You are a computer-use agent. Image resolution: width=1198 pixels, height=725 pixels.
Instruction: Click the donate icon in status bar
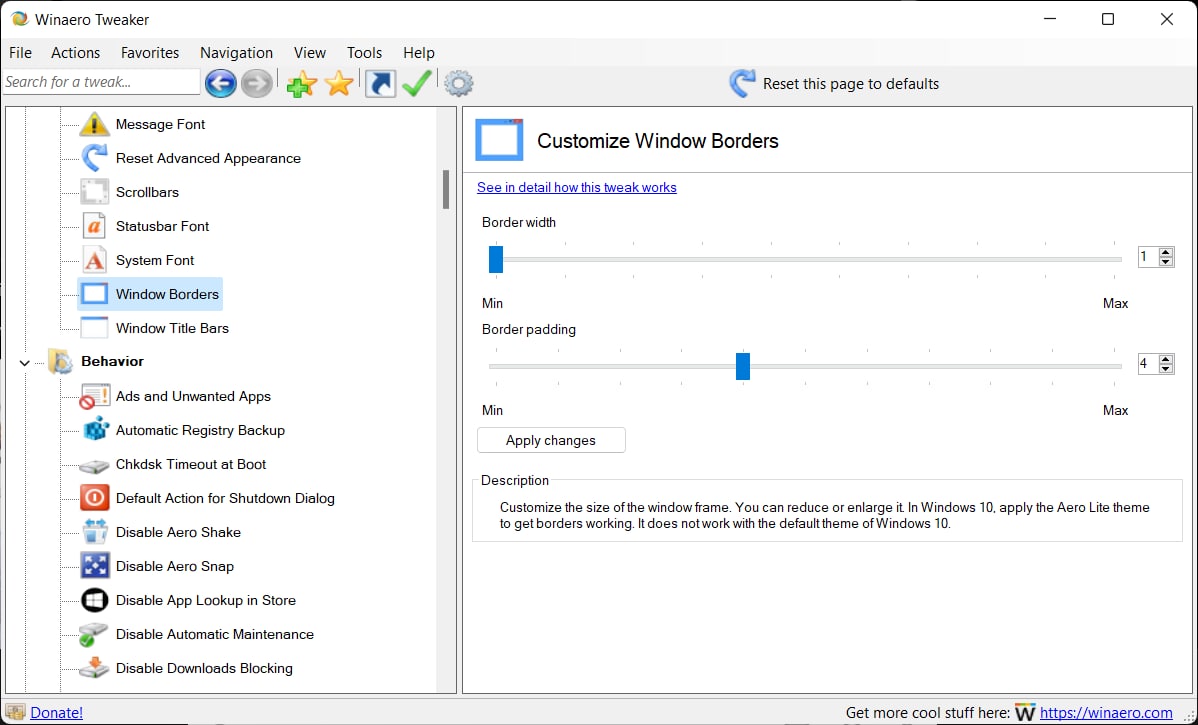coord(15,712)
